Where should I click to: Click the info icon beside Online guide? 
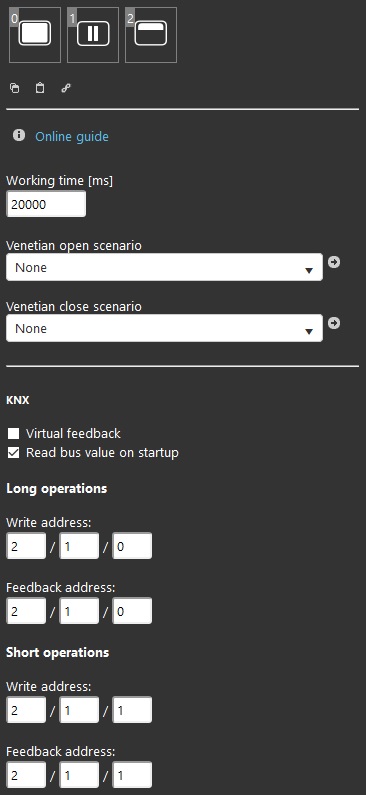pos(19,135)
